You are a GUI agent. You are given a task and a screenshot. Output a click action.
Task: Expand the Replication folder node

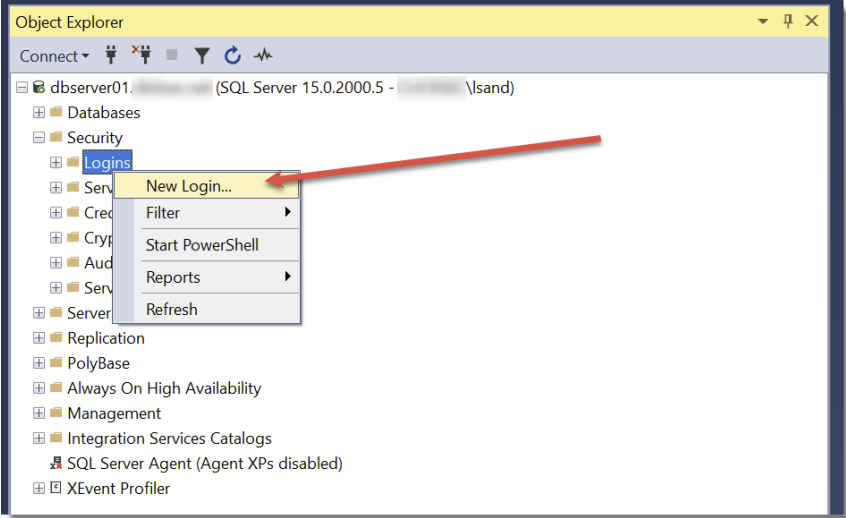[39, 338]
